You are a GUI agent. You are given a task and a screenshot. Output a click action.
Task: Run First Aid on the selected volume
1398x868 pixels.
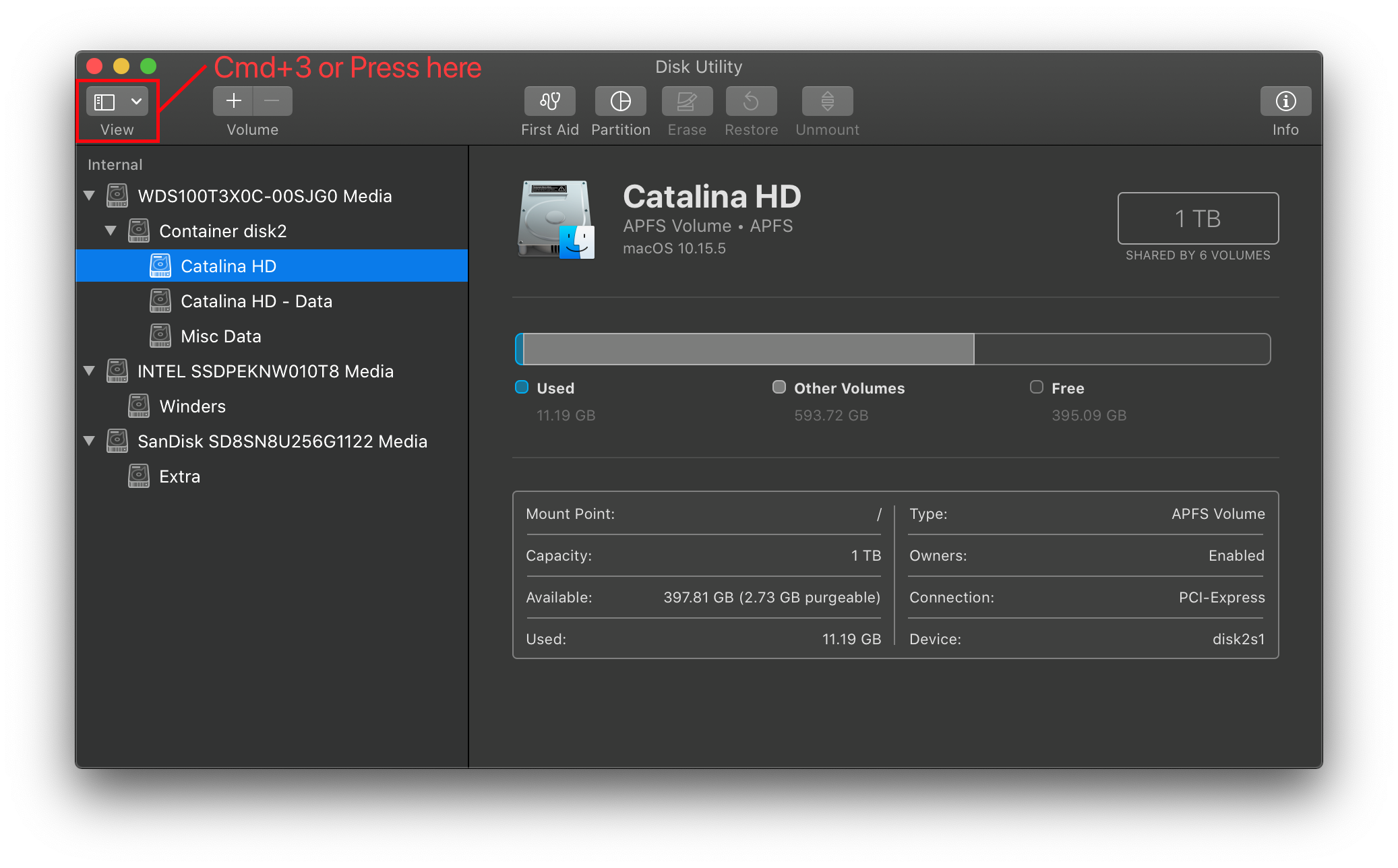coord(549,102)
